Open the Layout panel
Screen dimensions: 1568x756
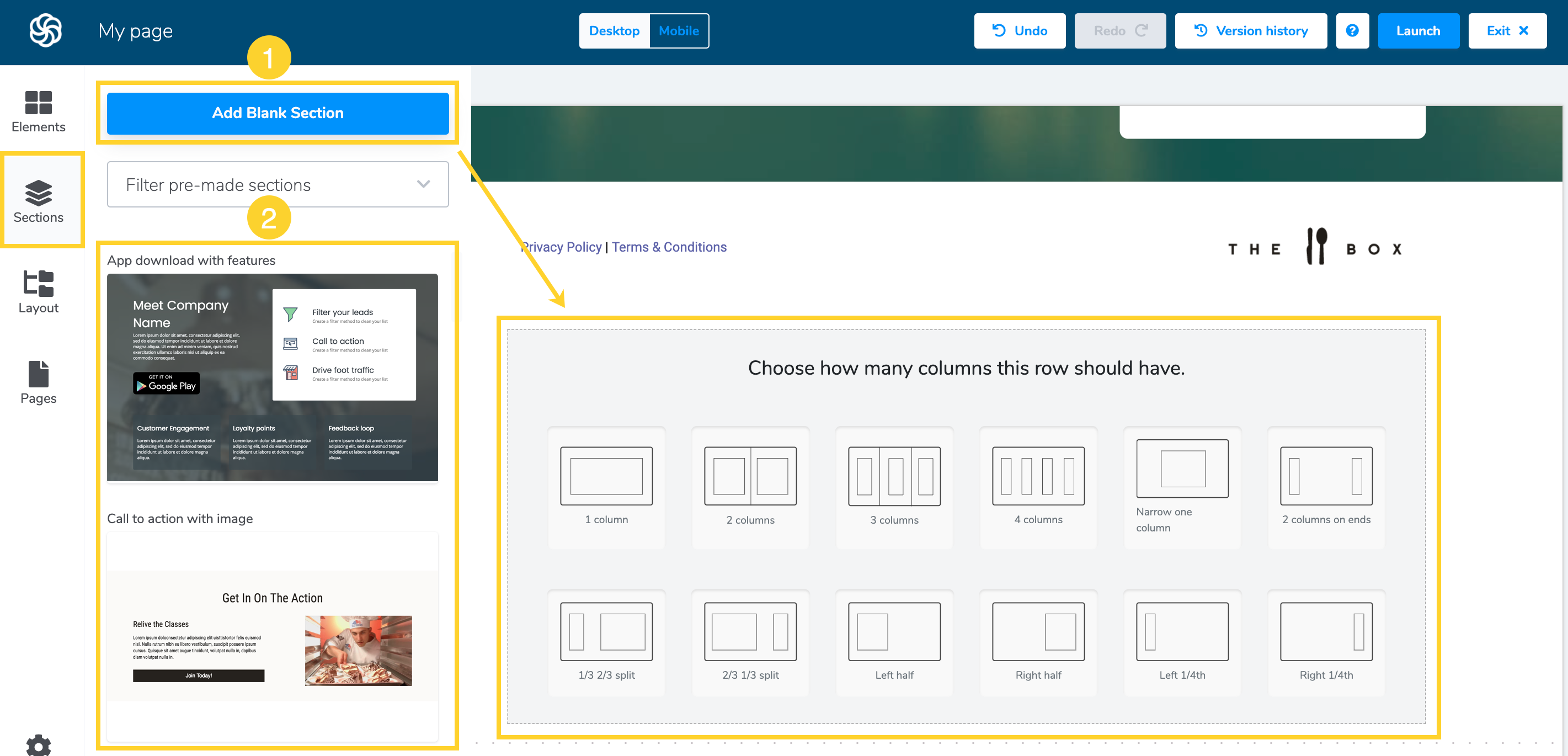click(39, 292)
